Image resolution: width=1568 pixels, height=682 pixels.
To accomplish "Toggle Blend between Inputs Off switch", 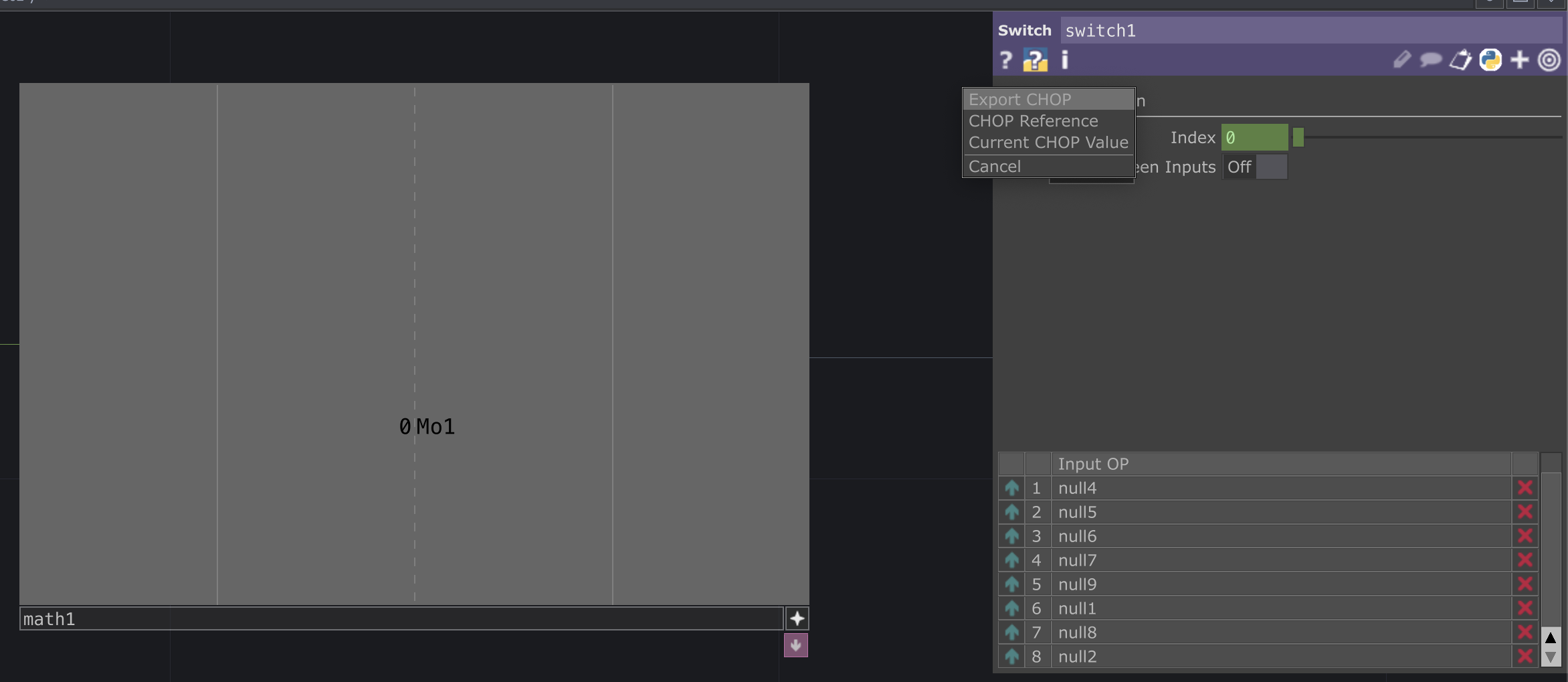I will click(x=1255, y=167).
